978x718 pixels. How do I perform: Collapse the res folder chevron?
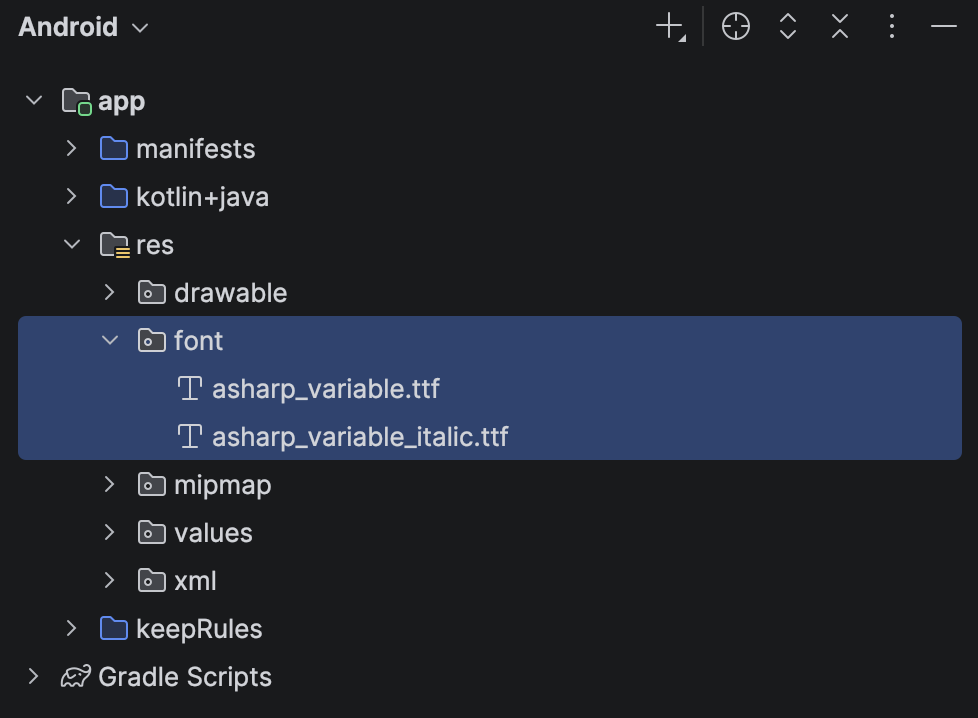[x=72, y=244]
